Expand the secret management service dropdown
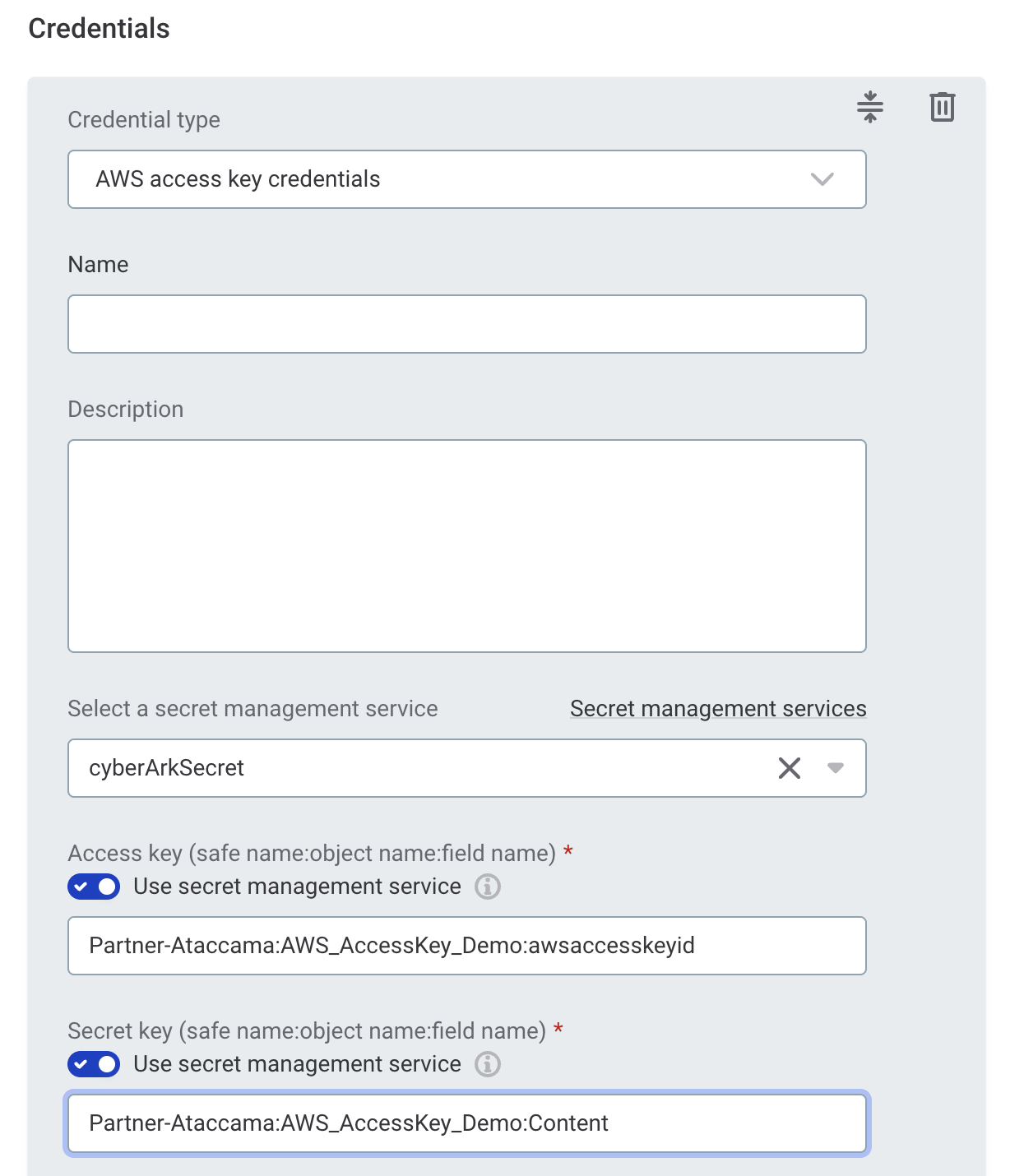 tap(836, 768)
